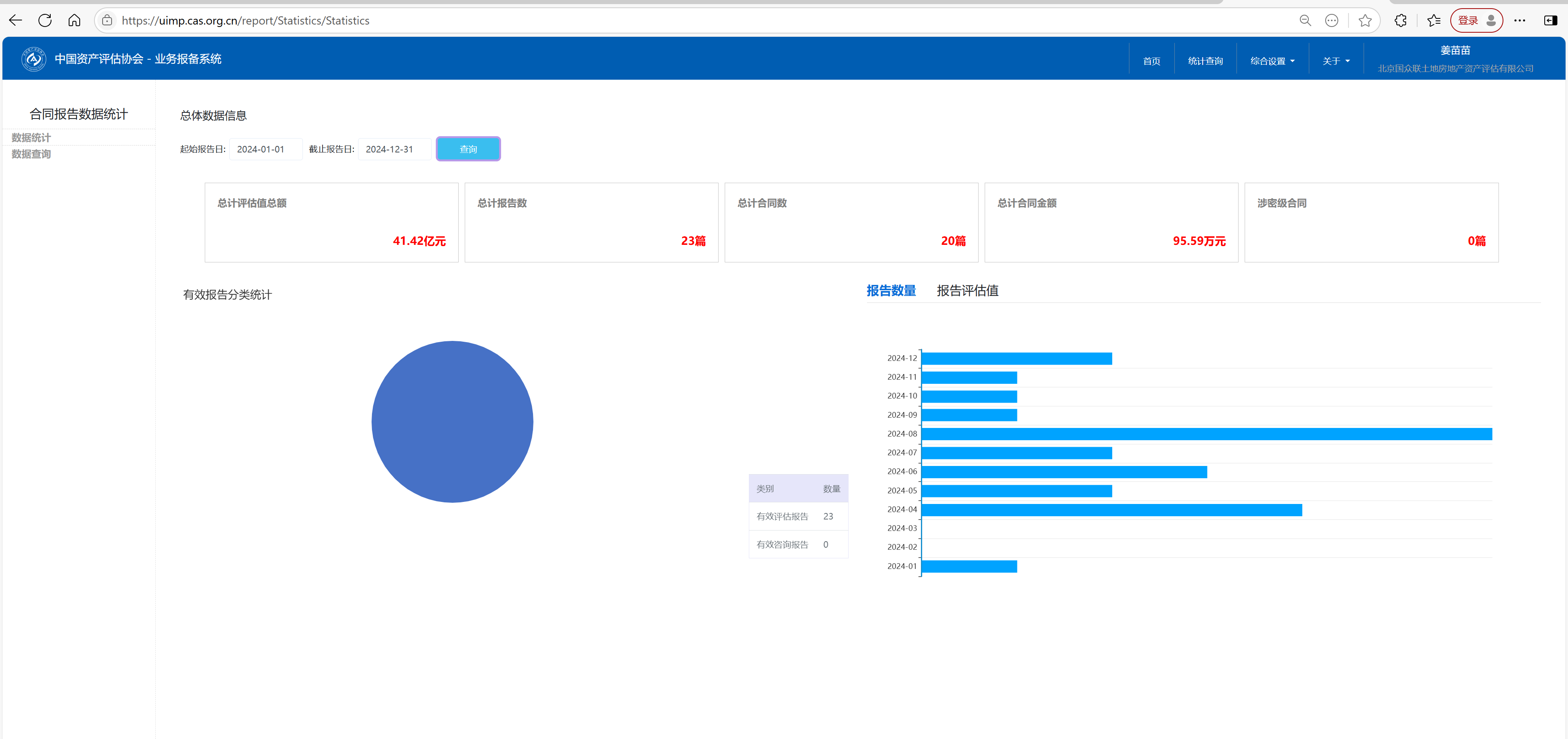Click the browser back arrow icon
Image resolution: width=1568 pixels, height=739 pixels.
tap(16, 21)
